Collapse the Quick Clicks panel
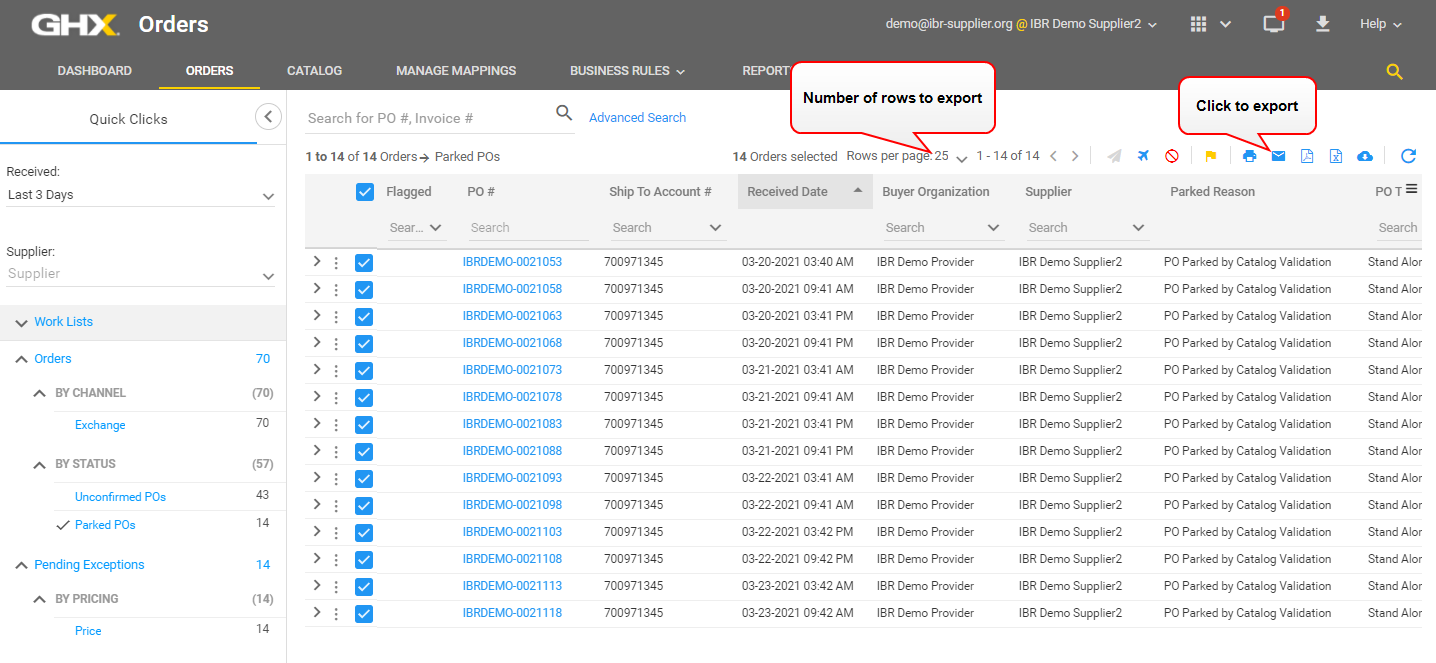This screenshot has height=663, width=1436. [x=268, y=117]
